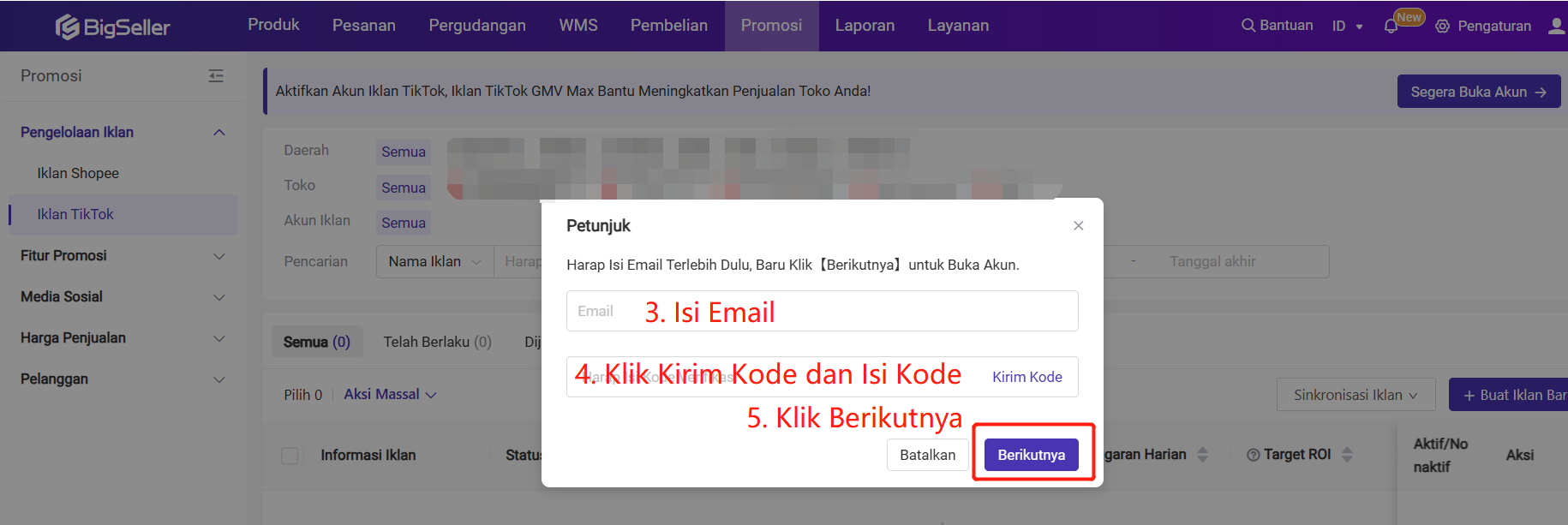Click the Segera Buka Akun button
The image size is (1568, 525).
tap(1479, 92)
